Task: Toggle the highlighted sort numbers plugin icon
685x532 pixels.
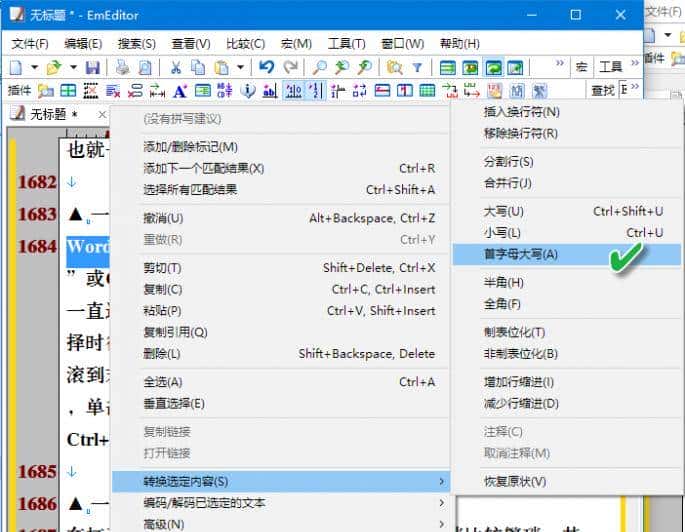Action: (x=315, y=91)
